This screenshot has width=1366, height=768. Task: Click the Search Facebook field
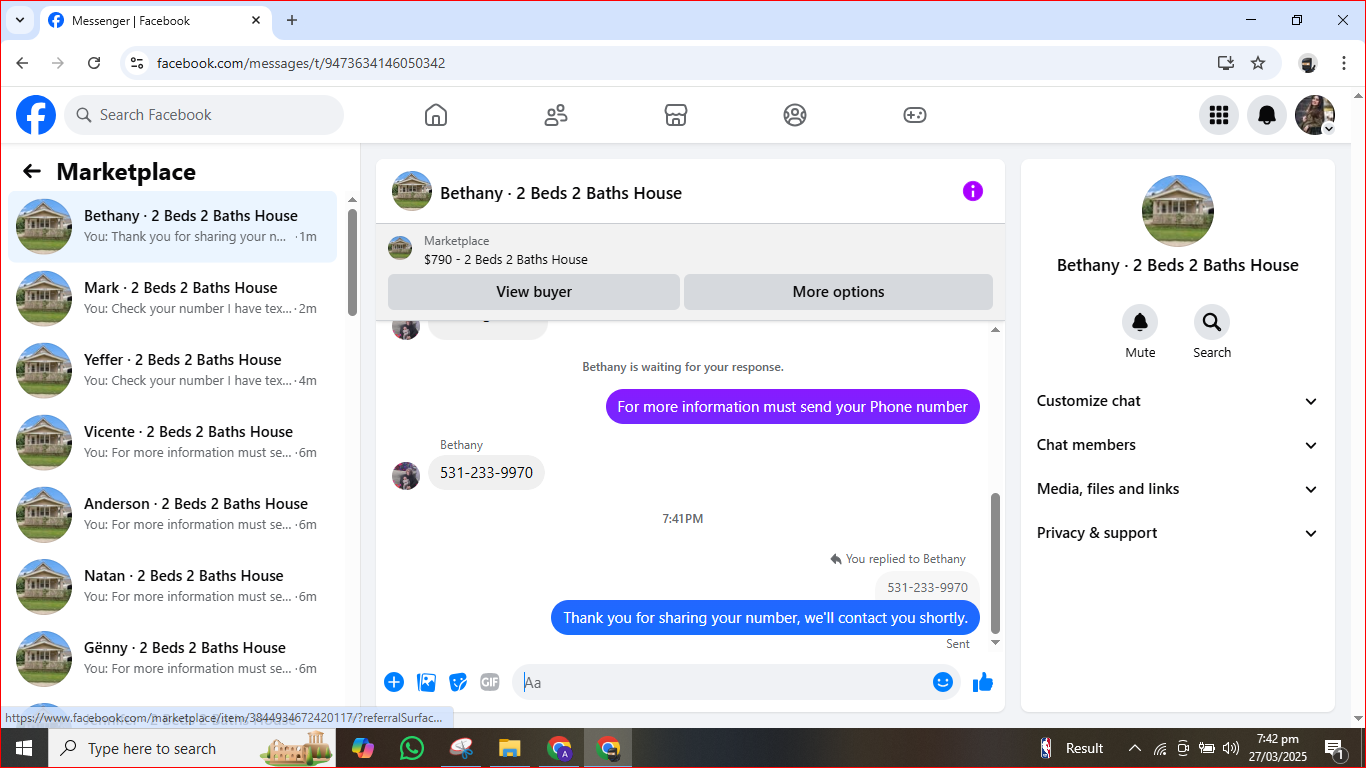(x=204, y=115)
